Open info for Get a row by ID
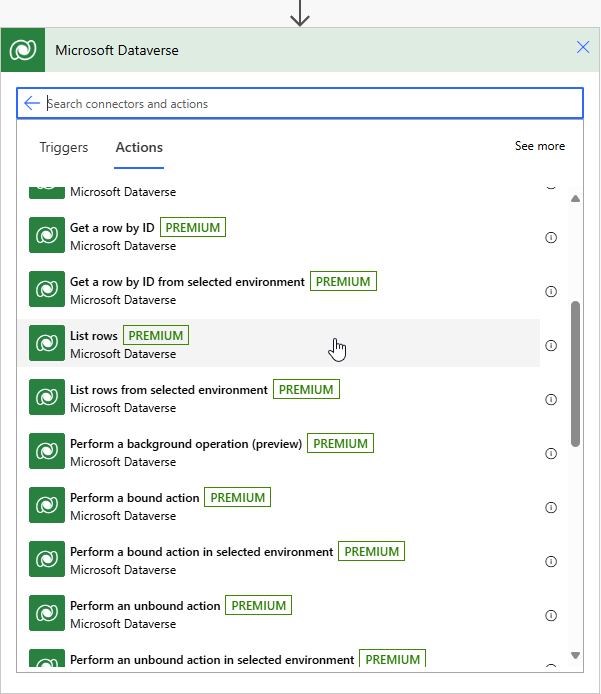601x694 pixels. click(x=551, y=238)
